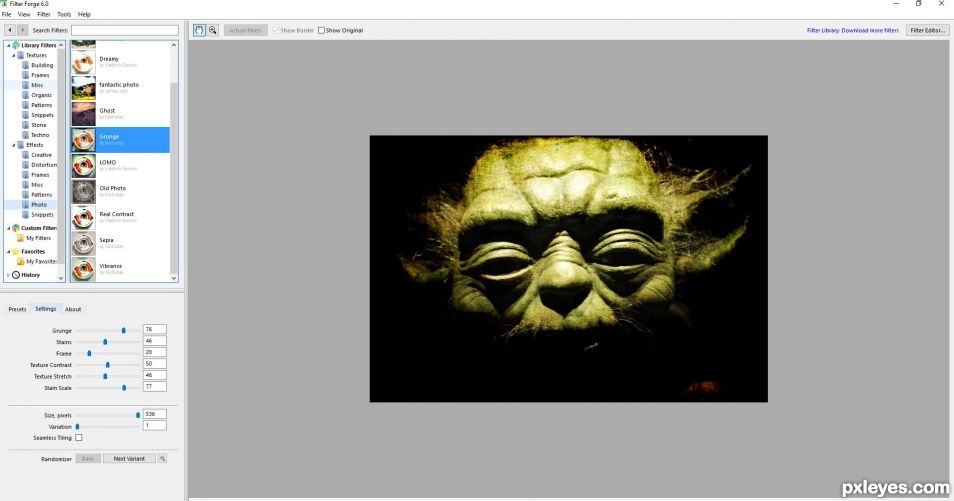Select Distortions under Effects in tree
This screenshot has height=501, width=954.
[x=44, y=165]
